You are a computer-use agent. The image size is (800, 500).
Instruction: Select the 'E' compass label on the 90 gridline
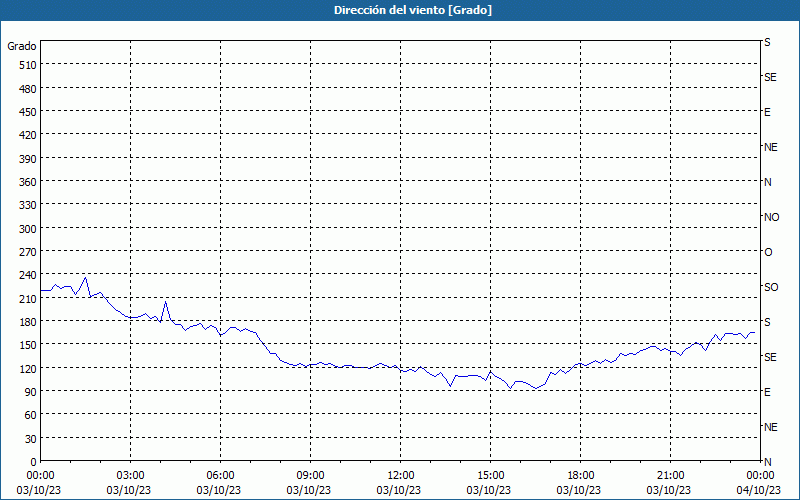click(x=767, y=392)
